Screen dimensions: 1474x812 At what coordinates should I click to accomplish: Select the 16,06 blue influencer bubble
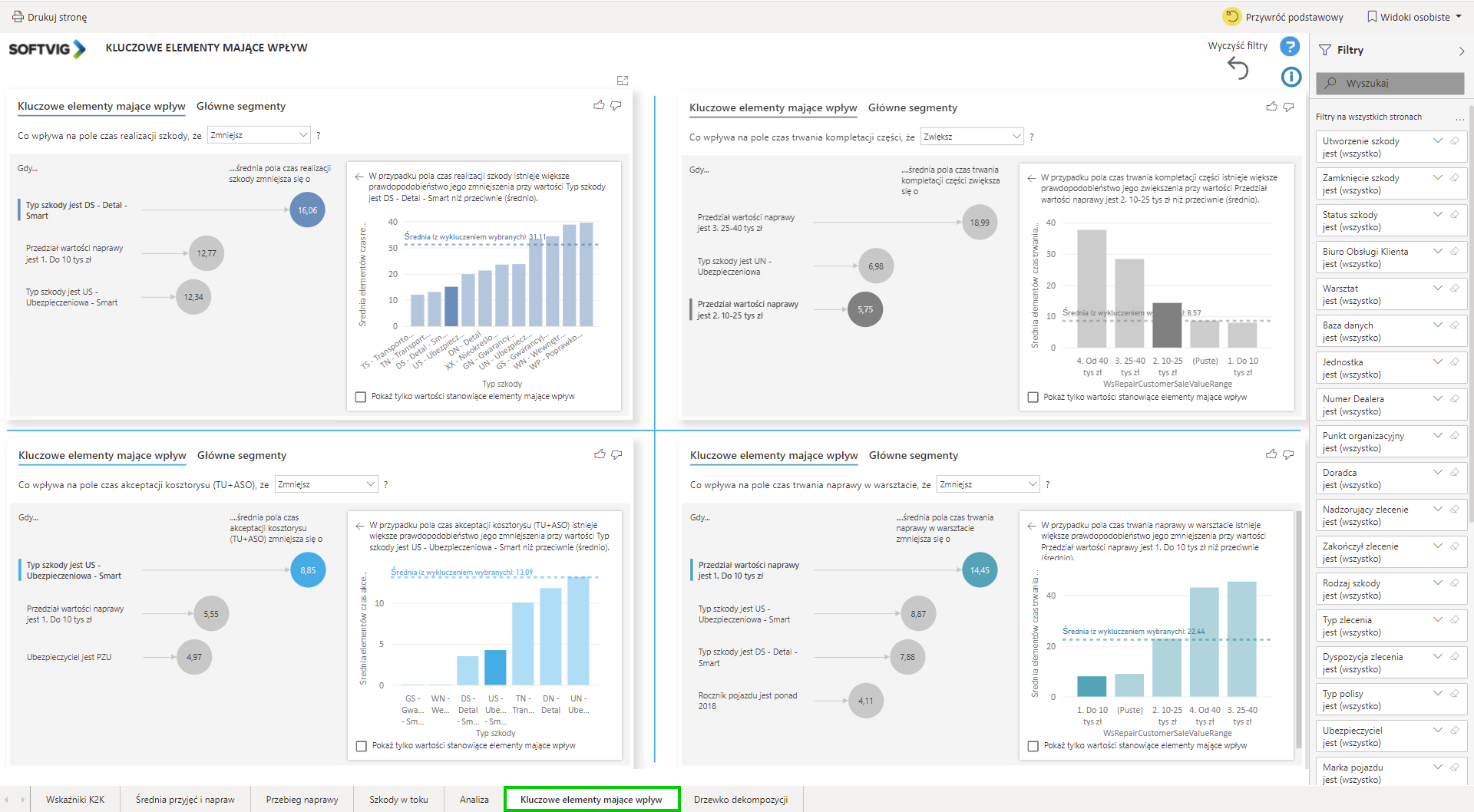coord(307,210)
